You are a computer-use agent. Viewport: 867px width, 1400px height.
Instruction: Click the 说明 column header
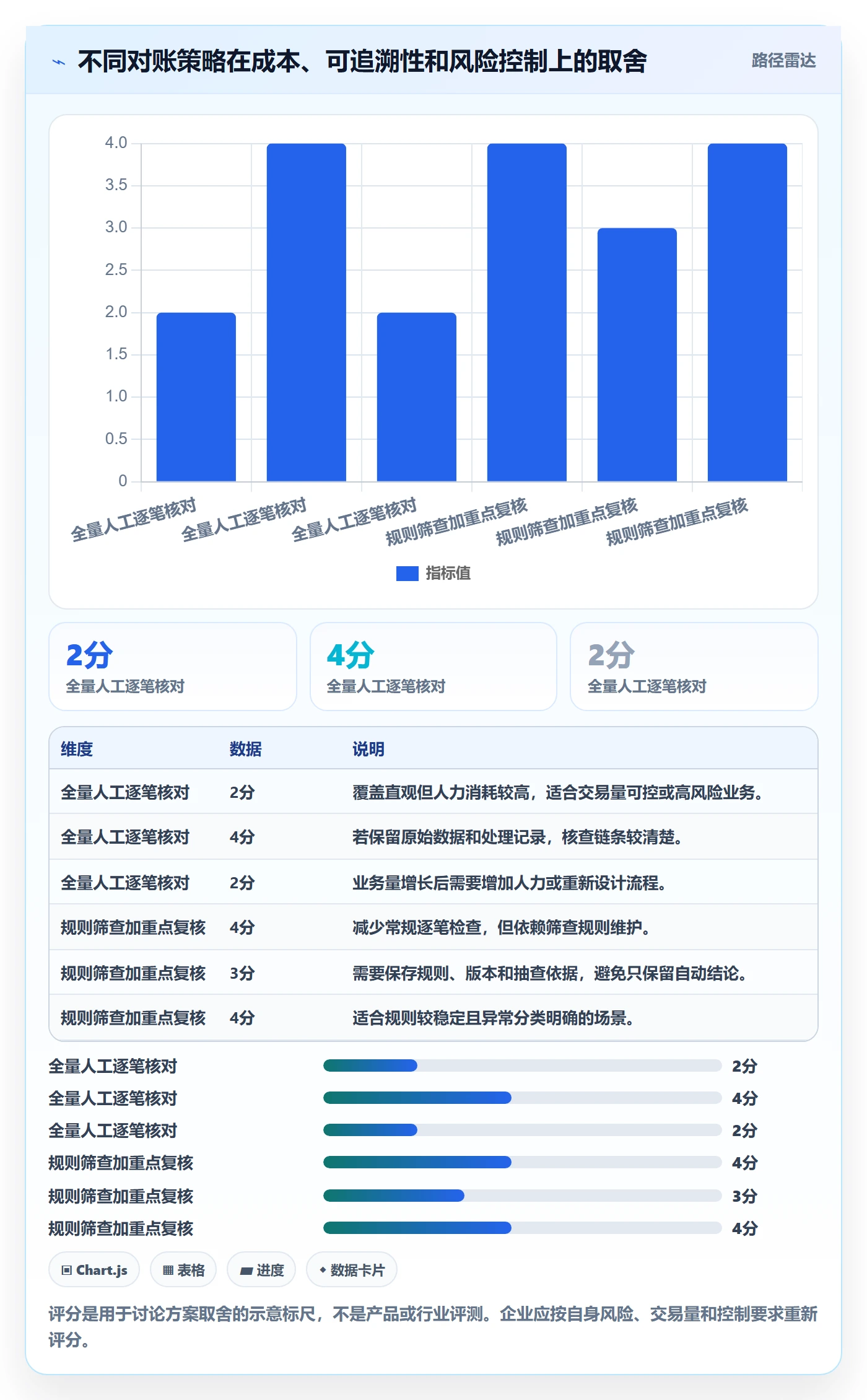click(368, 750)
